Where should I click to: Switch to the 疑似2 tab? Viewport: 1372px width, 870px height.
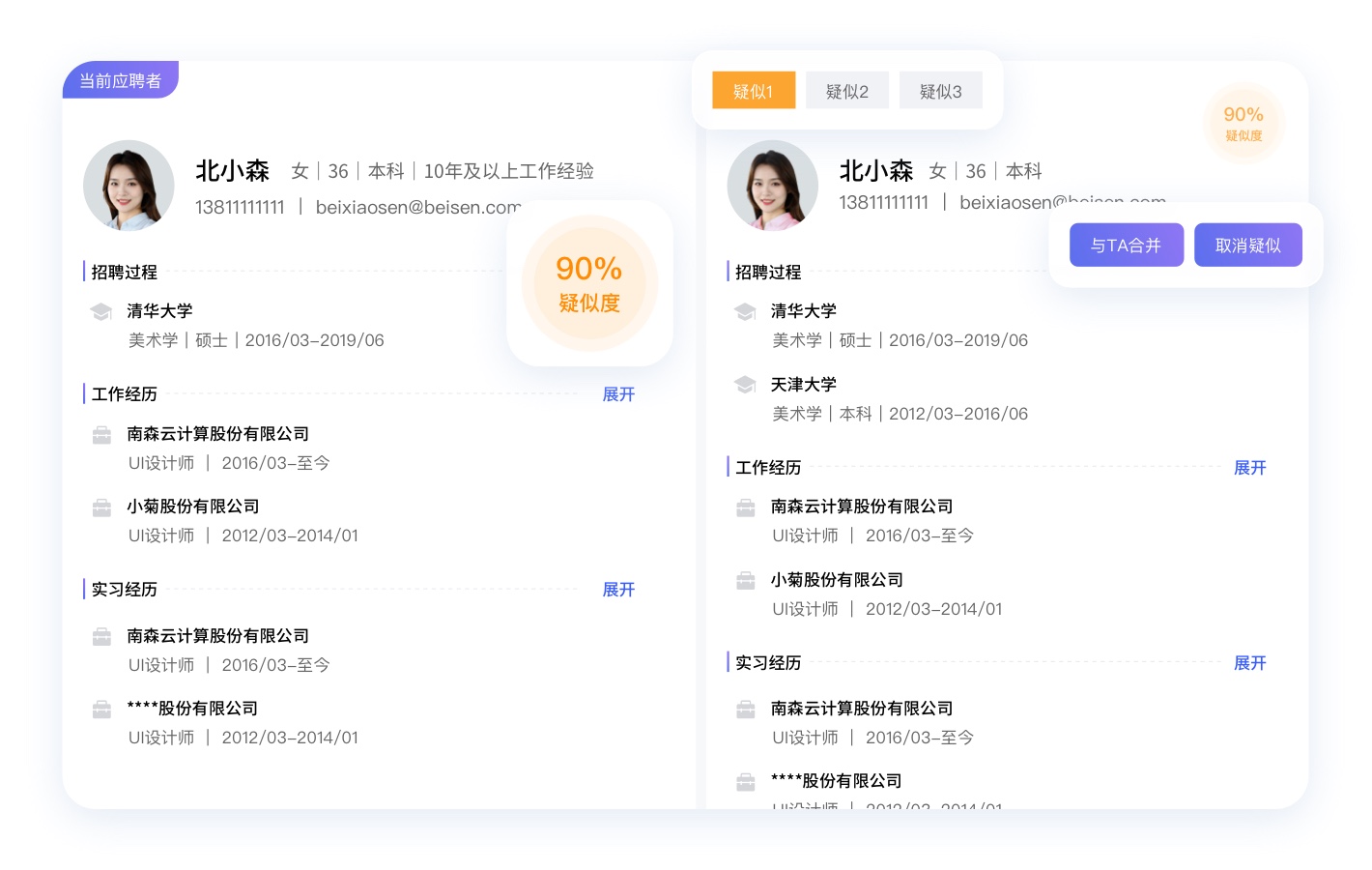click(847, 91)
